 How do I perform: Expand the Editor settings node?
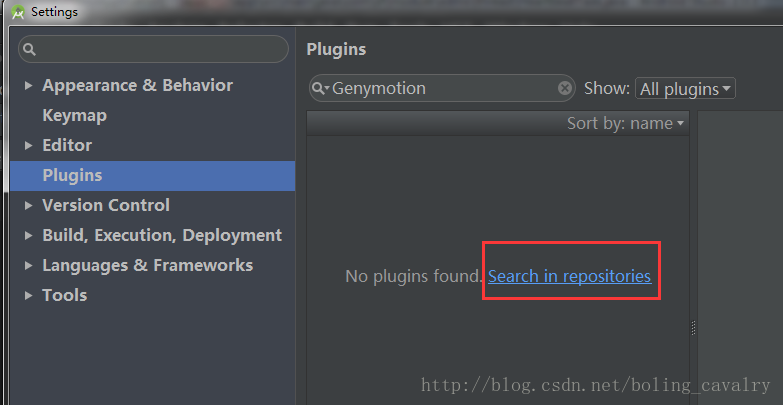[x=28, y=146]
